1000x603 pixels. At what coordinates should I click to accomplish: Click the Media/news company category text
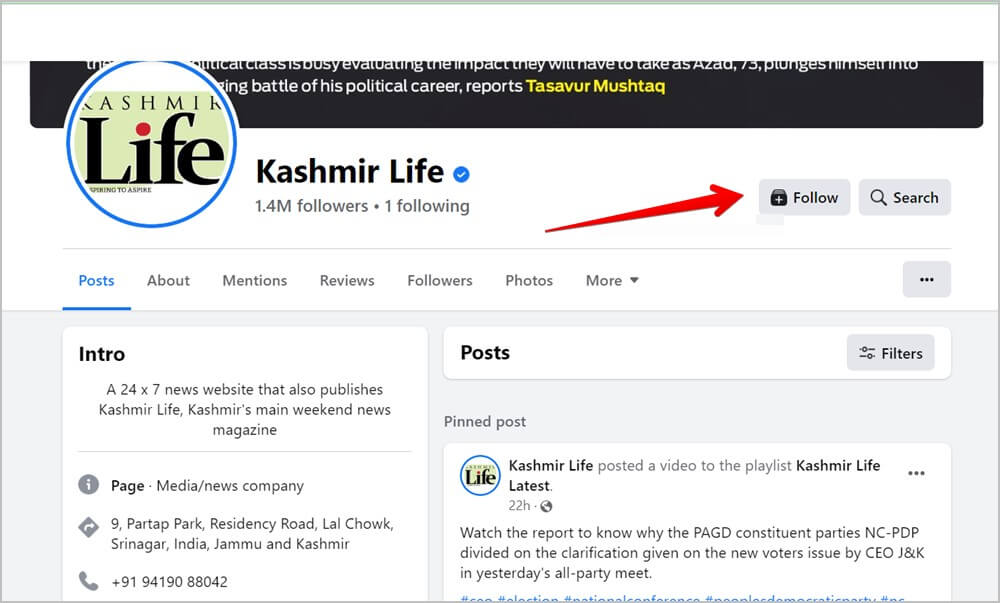230,486
